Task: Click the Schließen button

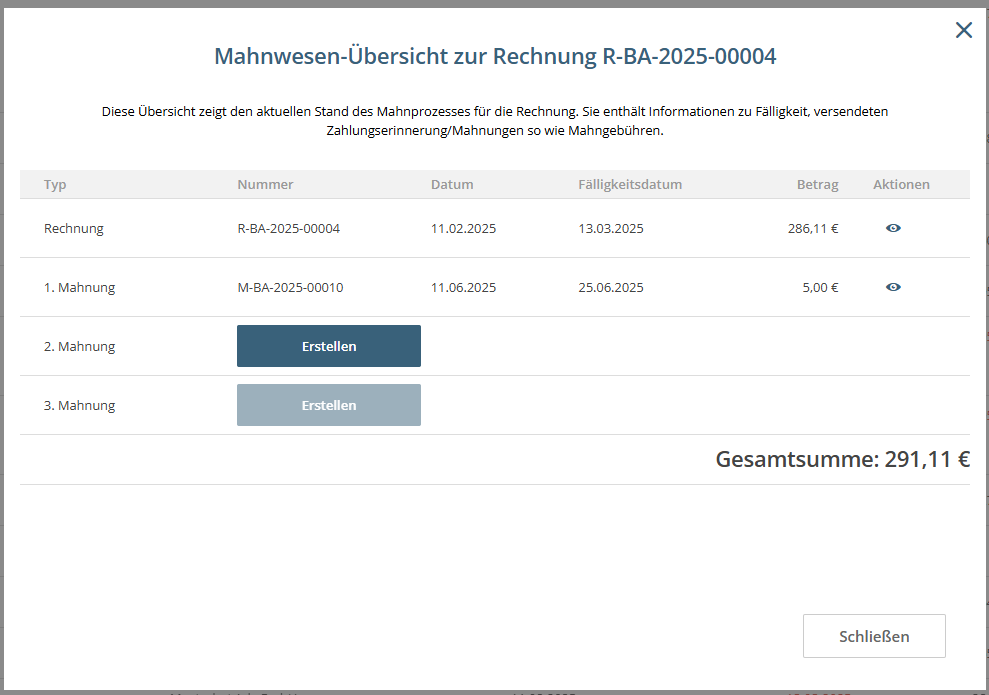Action: (x=874, y=636)
